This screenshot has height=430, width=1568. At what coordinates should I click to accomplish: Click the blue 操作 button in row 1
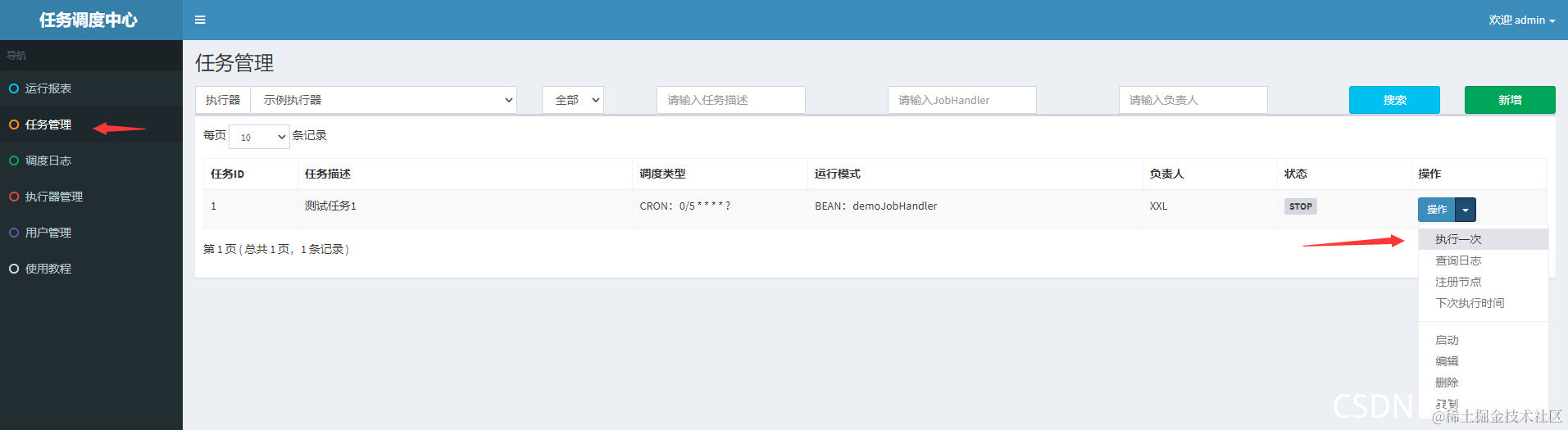pyautogui.click(x=1437, y=210)
